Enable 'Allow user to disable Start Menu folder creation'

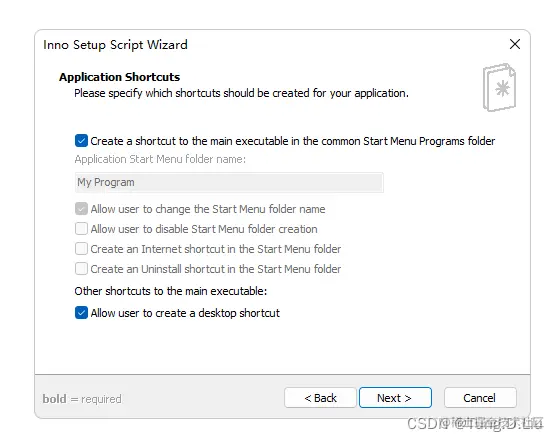click(81, 228)
